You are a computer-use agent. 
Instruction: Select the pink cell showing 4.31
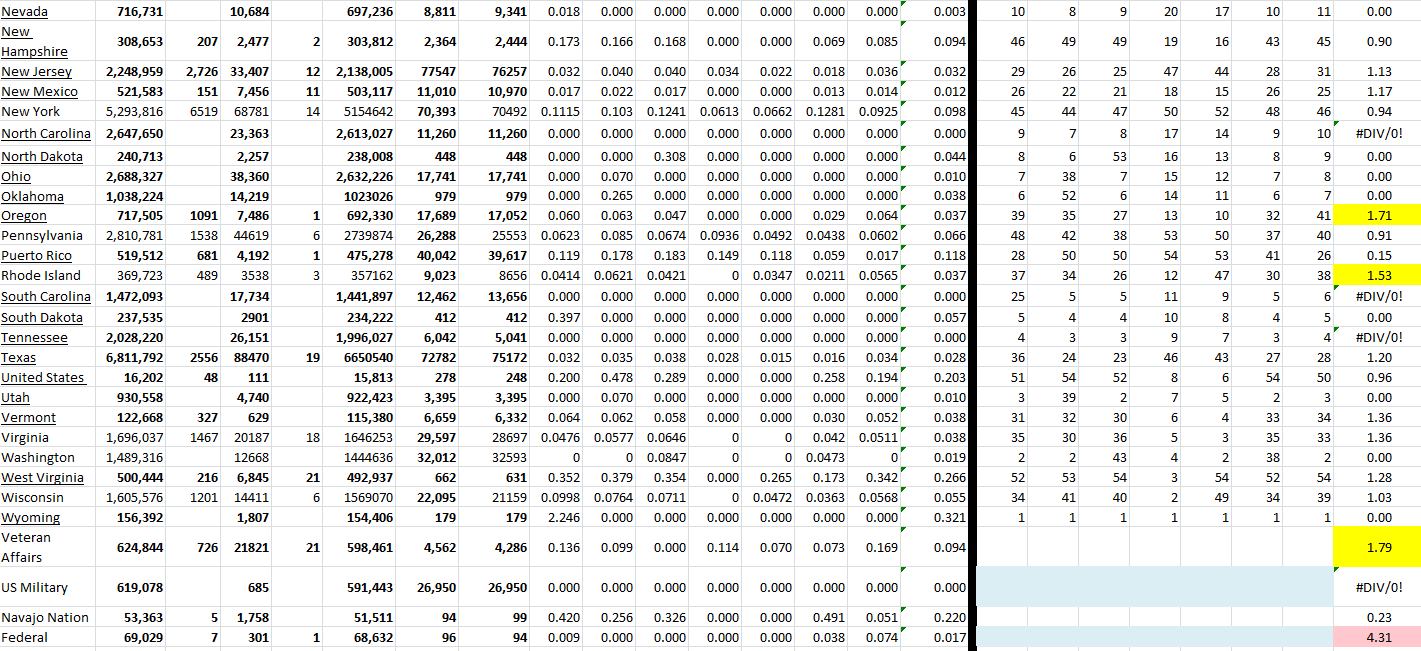(x=1376, y=637)
